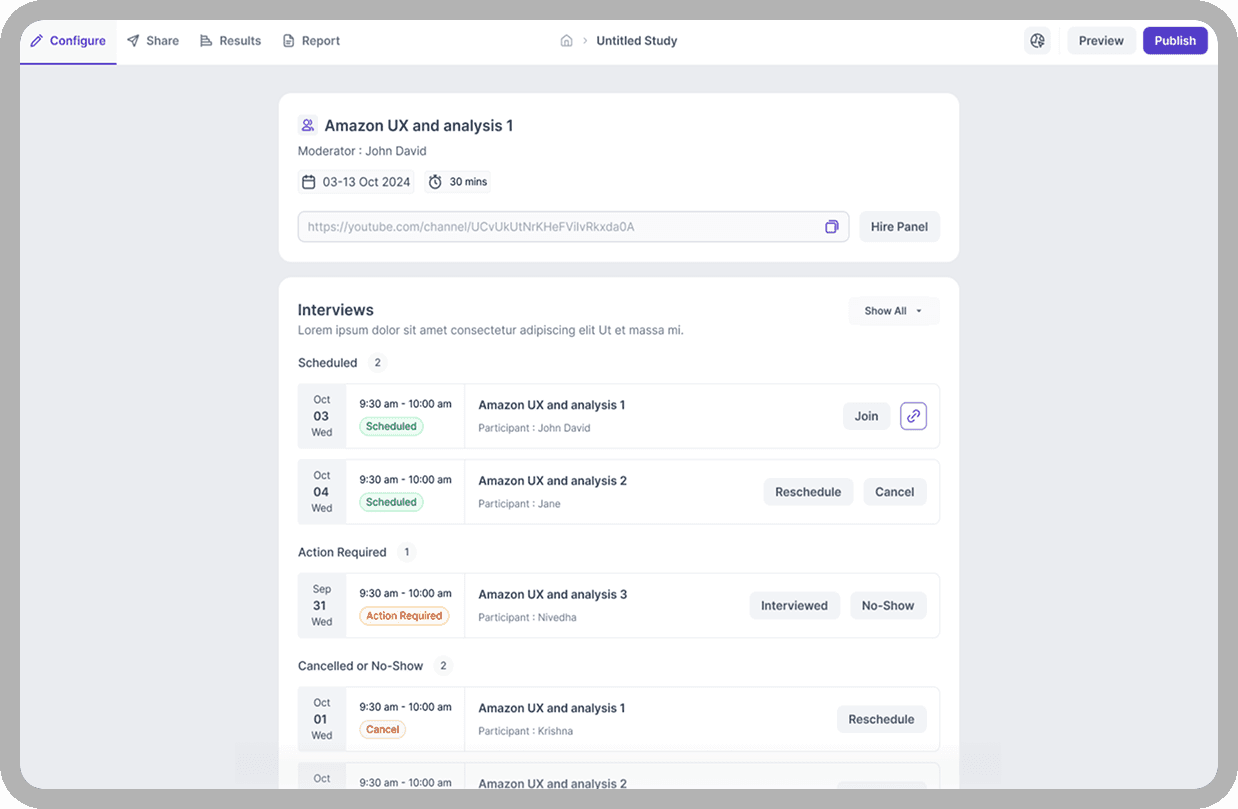
Task: Click the paper plane icon on Share tab
Action: point(133,41)
